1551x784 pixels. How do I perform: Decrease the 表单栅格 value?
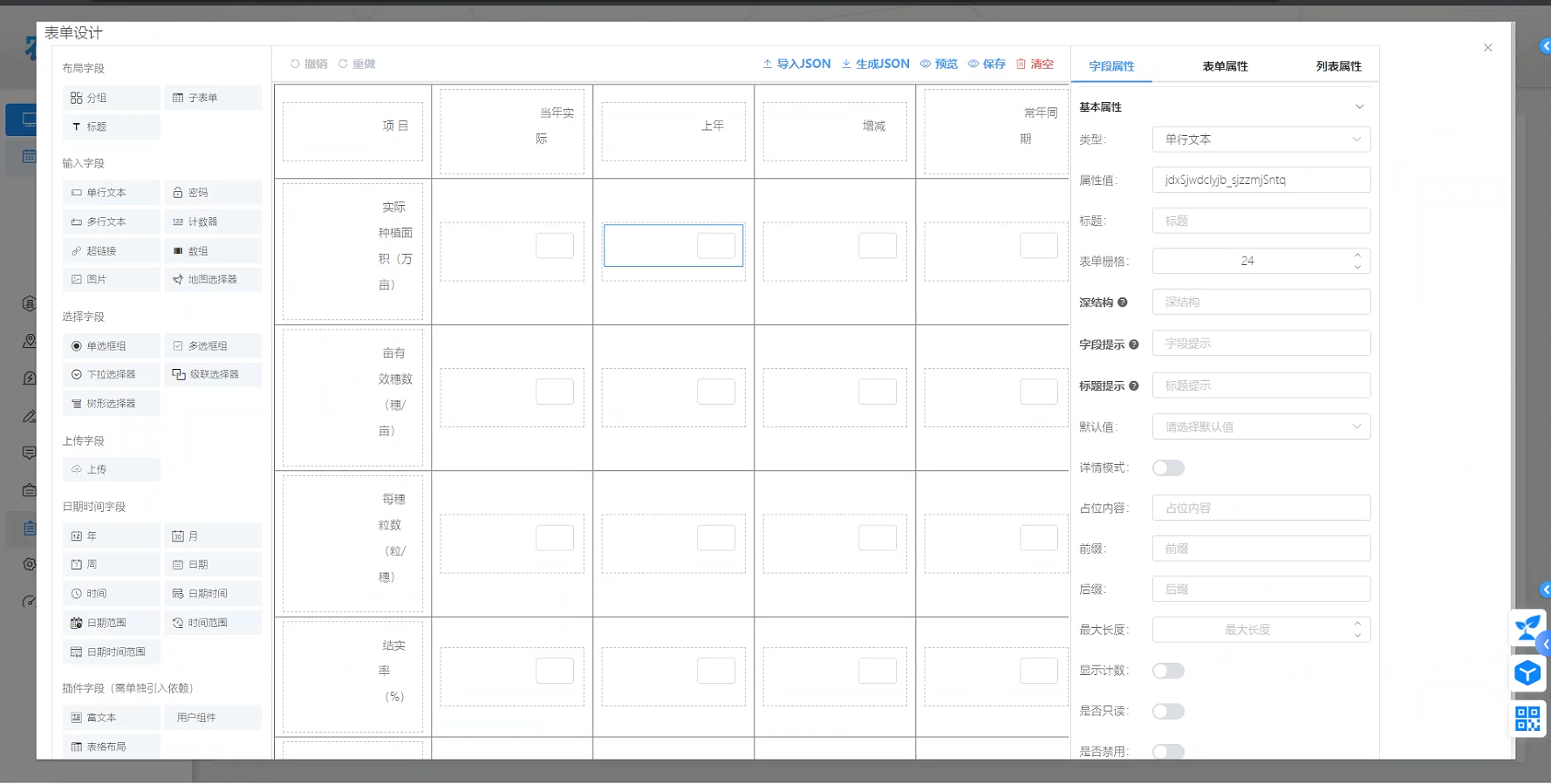1357,267
